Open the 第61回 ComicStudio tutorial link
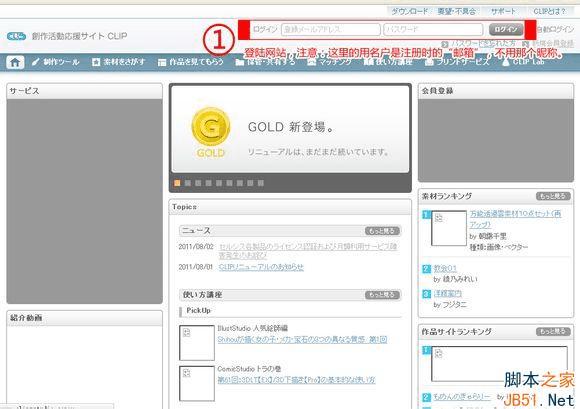This screenshot has height=409, width=580. (x=296, y=380)
